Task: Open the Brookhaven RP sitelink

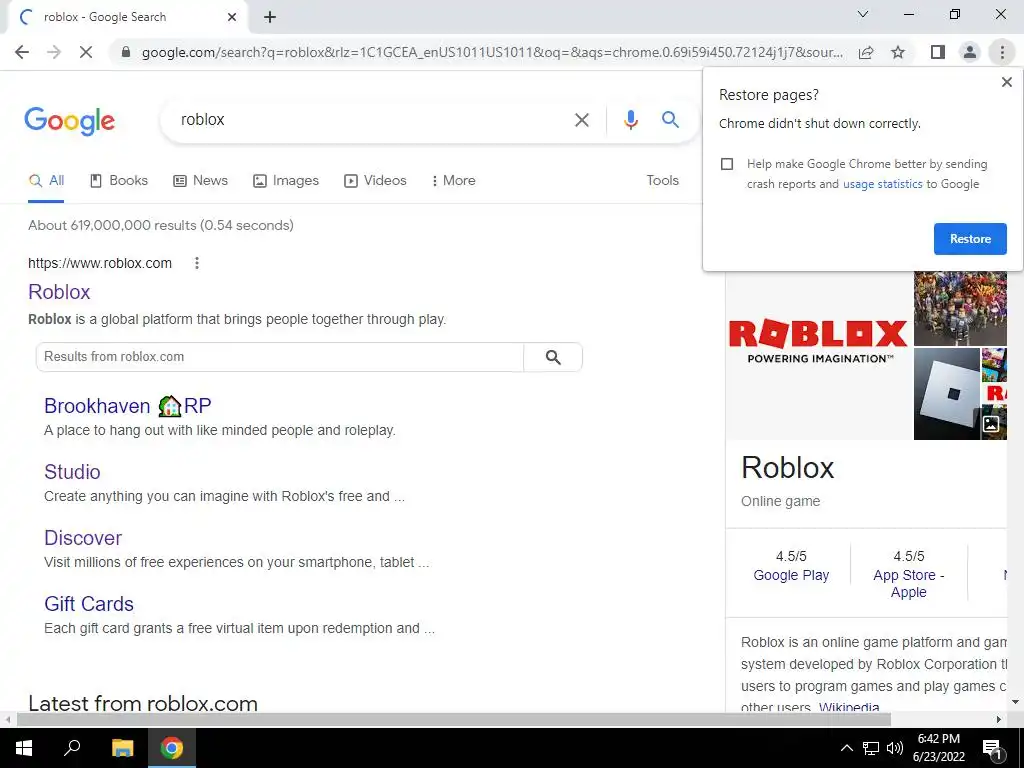Action: click(128, 406)
